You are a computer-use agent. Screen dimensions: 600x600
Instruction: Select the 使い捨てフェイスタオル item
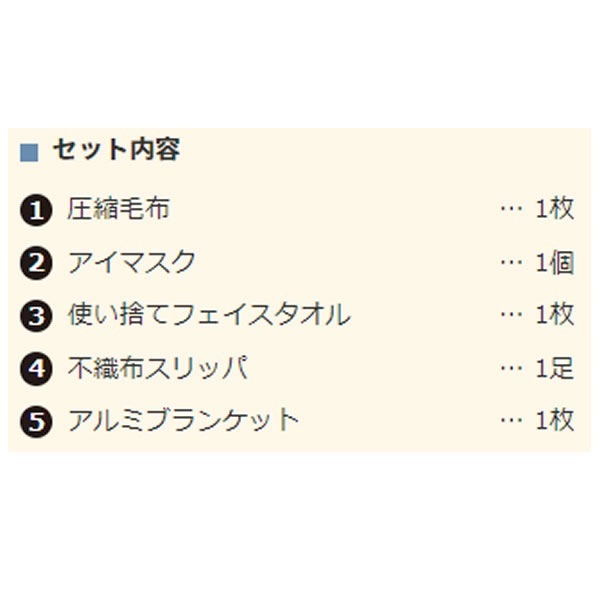(209, 315)
